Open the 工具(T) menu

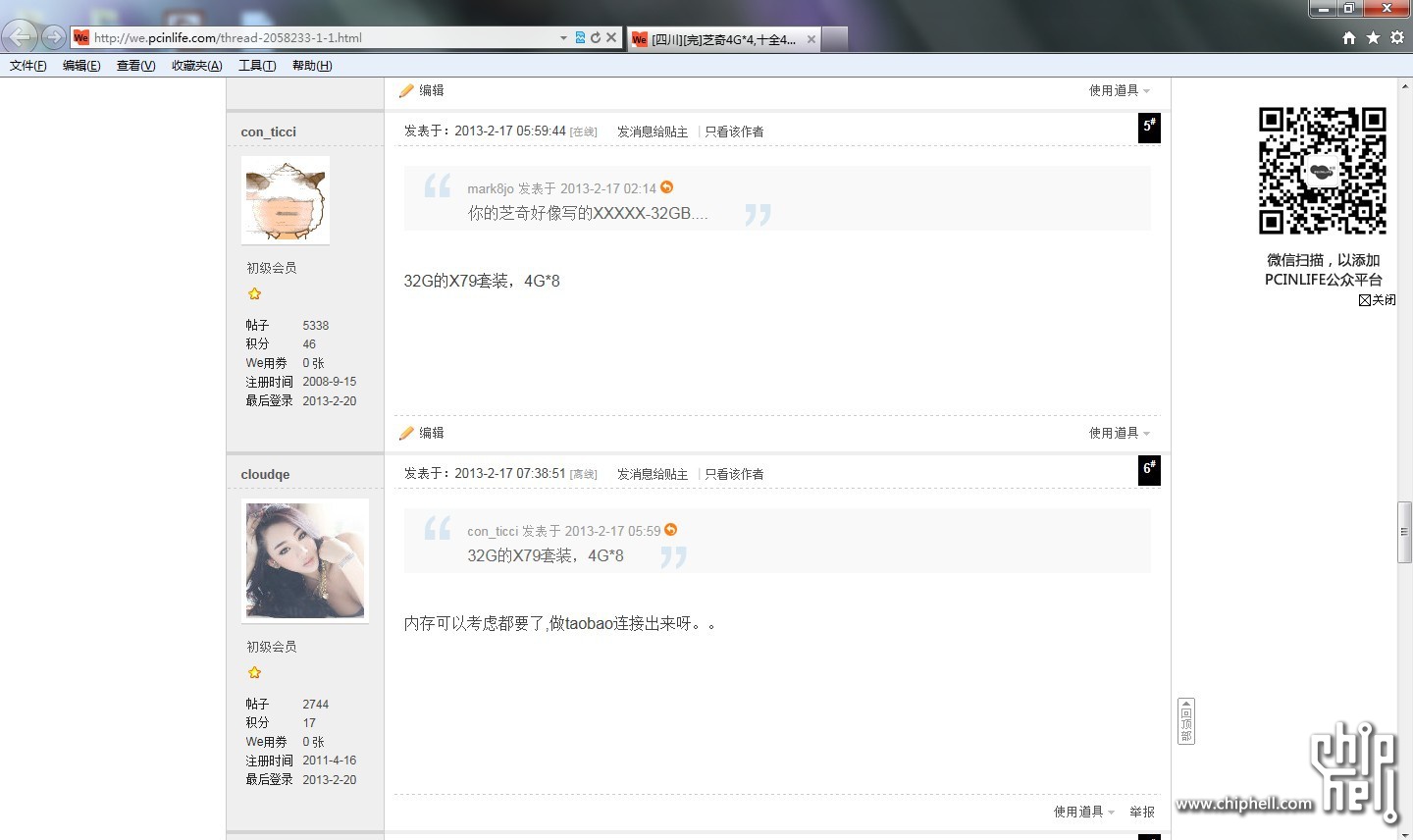[257, 66]
